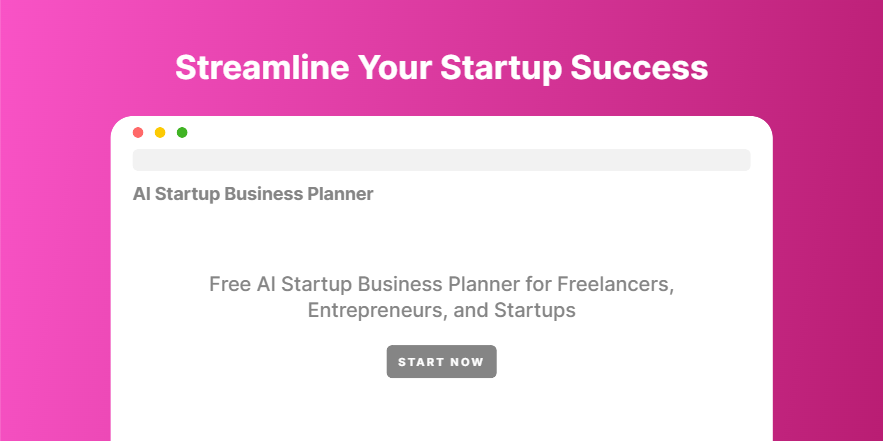This screenshot has width=883, height=441.
Task: Click the word "NOW" on the gray button
Action: [x=465, y=362]
